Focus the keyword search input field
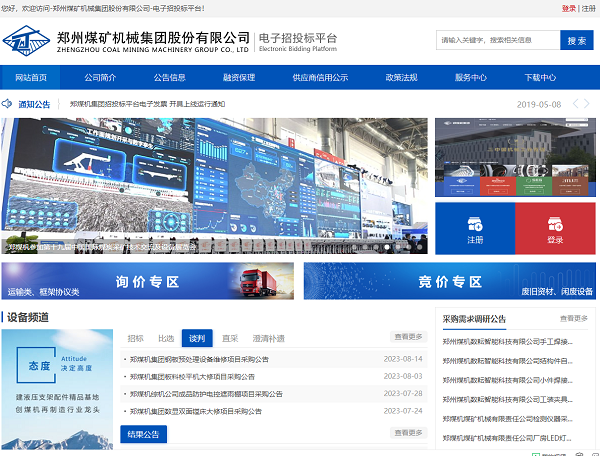This screenshot has width=600, height=456. 498,40
